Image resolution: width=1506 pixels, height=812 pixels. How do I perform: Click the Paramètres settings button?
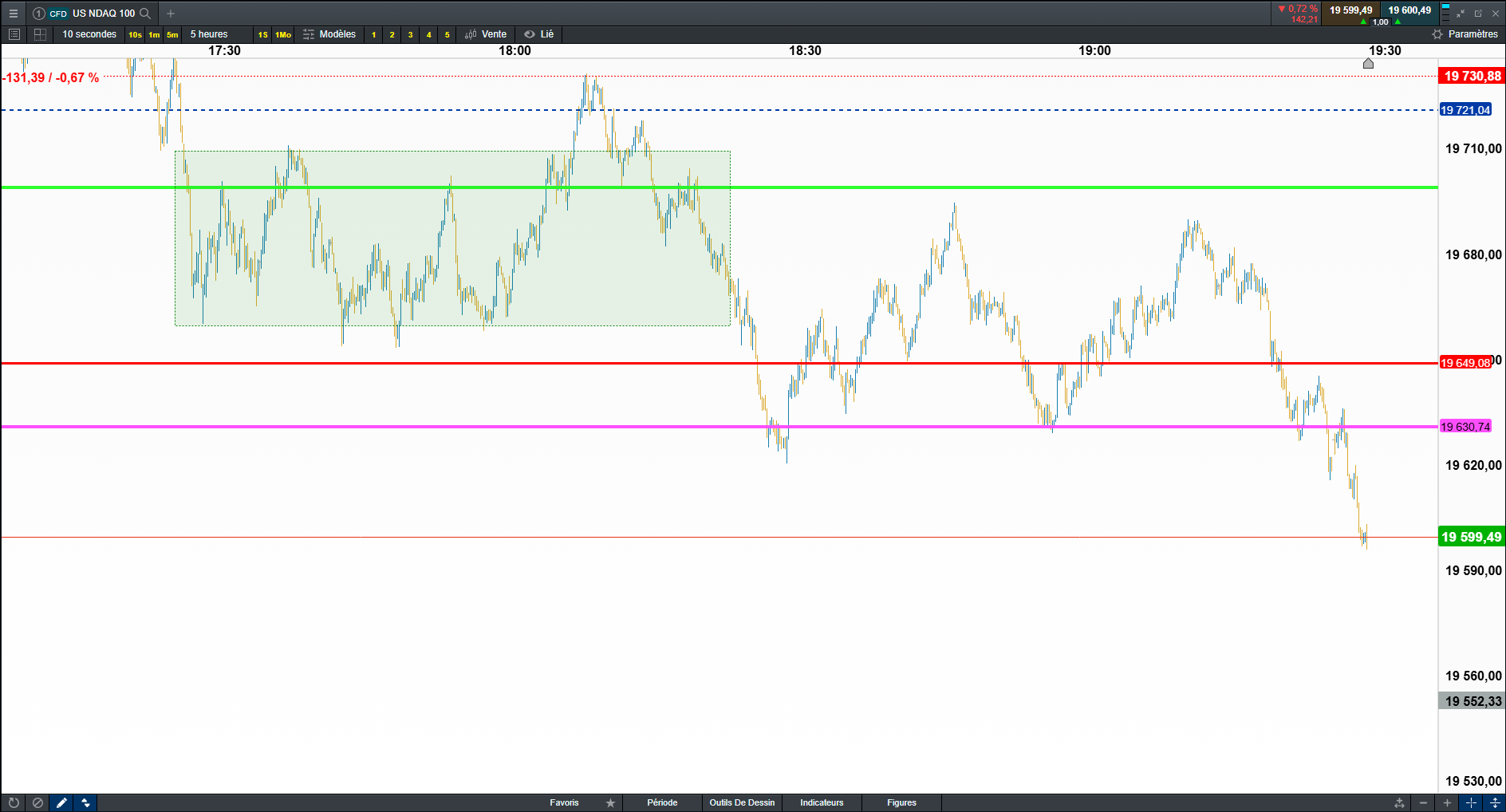point(1465,34)
